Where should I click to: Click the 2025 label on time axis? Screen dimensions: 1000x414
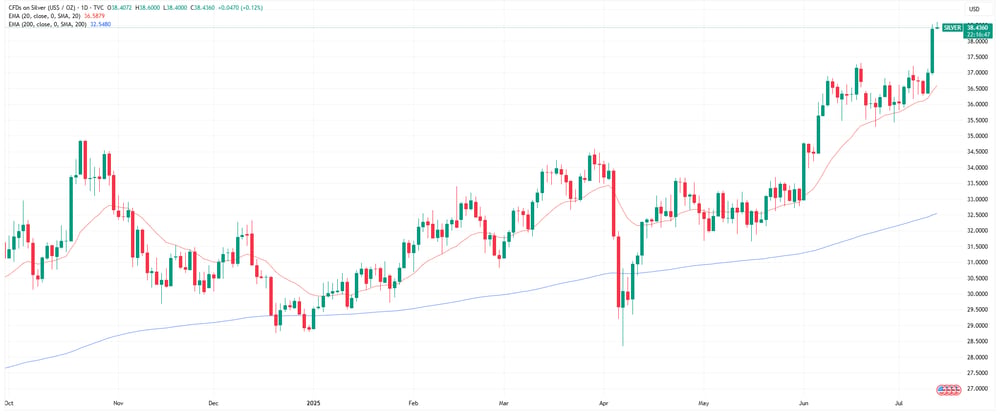[x=314, y=403]
